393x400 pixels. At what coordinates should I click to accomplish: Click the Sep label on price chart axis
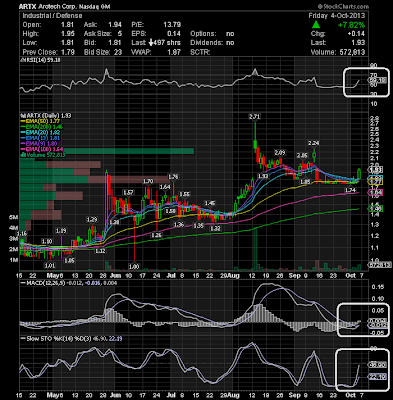(294, 276)
